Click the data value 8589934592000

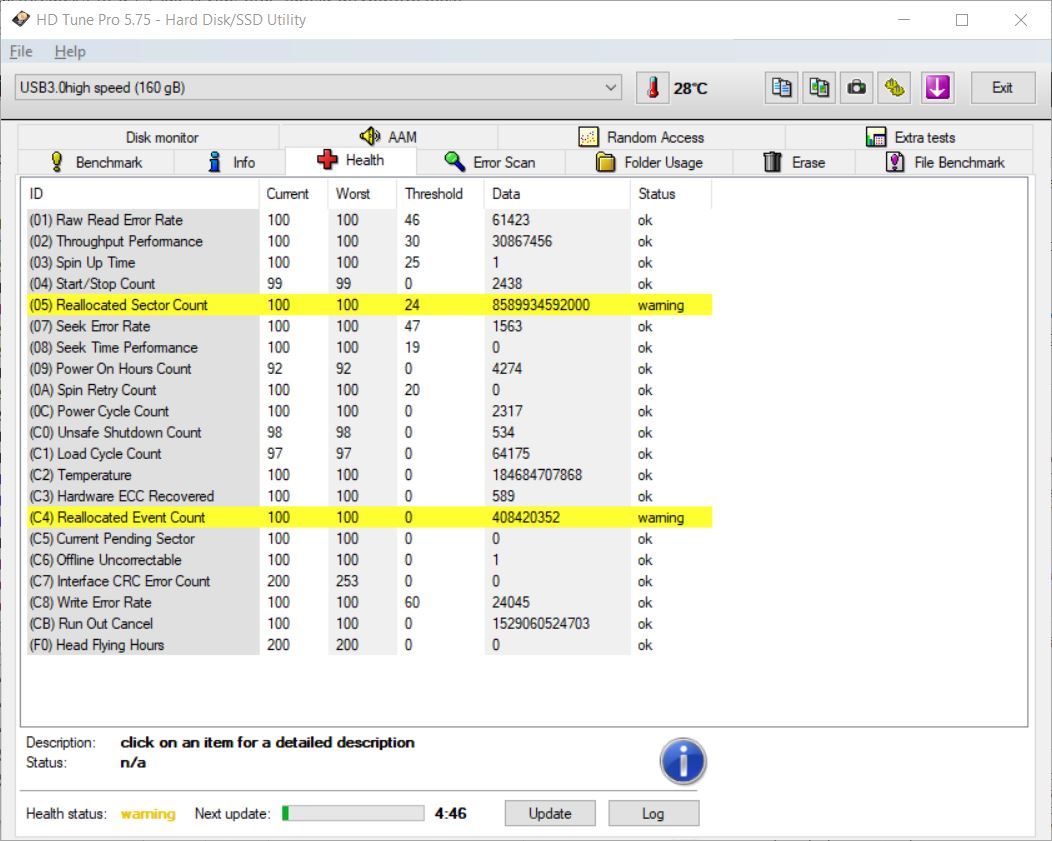[541, 305]
